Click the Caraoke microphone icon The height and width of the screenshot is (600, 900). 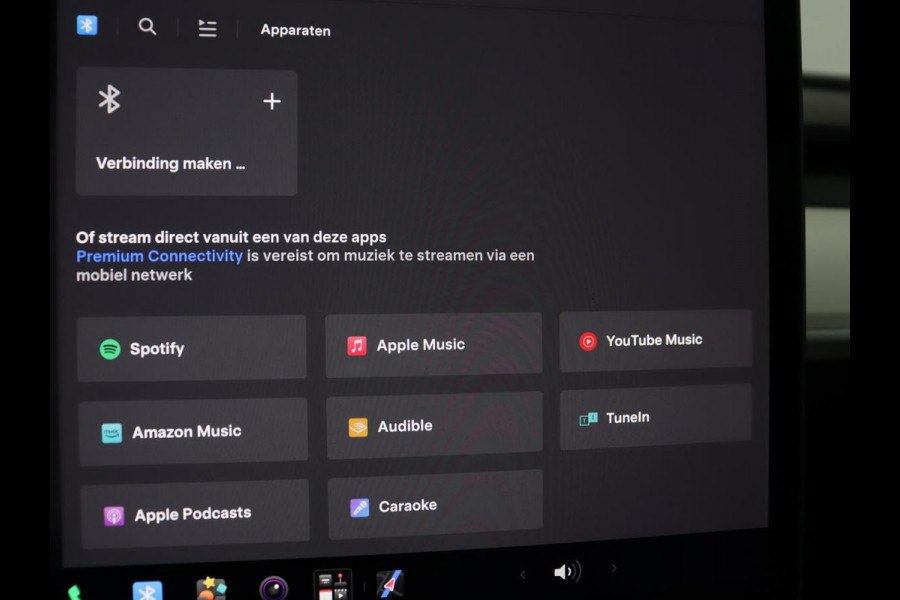(x=360, y=508)
